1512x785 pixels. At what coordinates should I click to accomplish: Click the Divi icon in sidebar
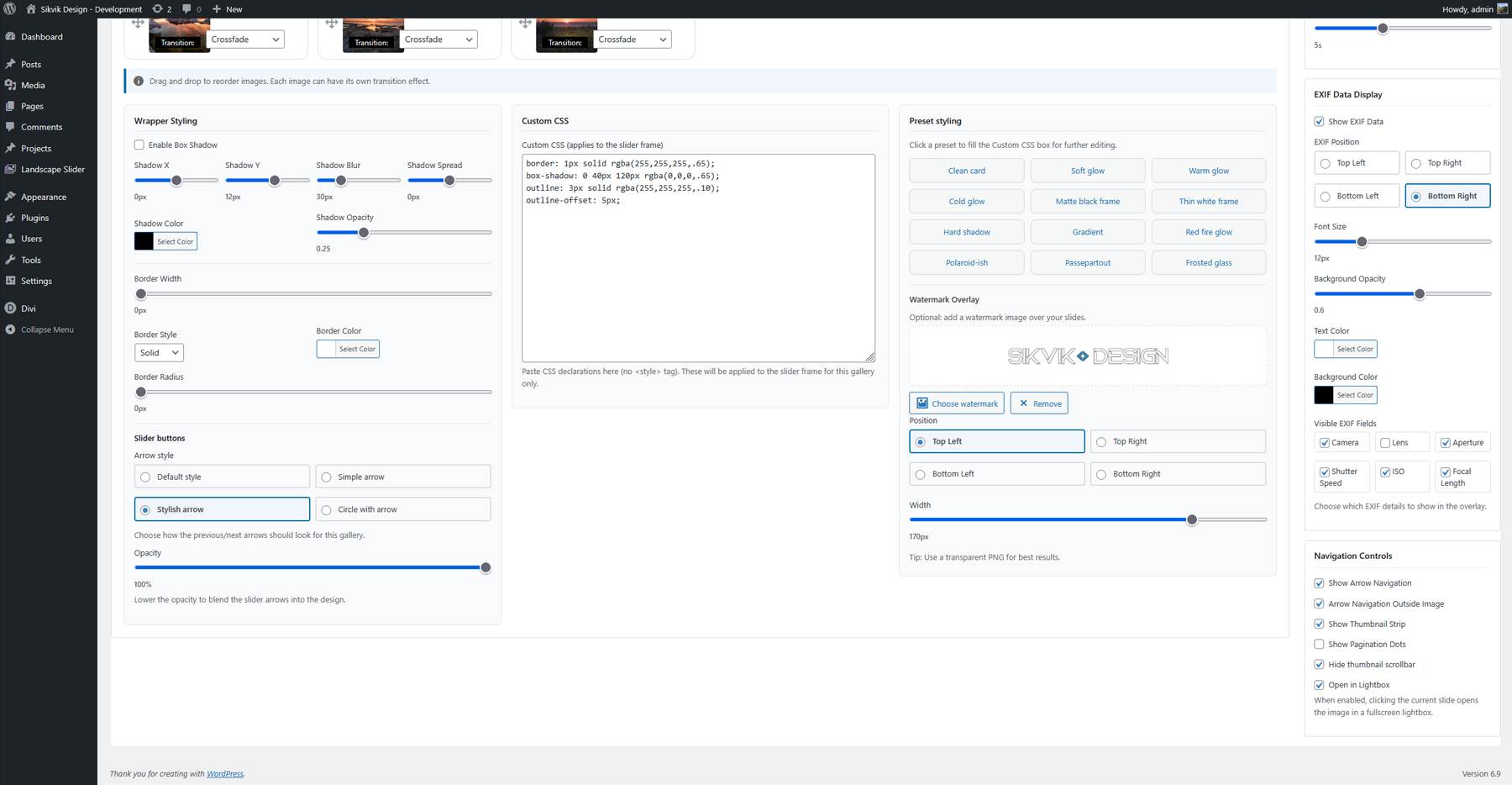pos(10,308)
